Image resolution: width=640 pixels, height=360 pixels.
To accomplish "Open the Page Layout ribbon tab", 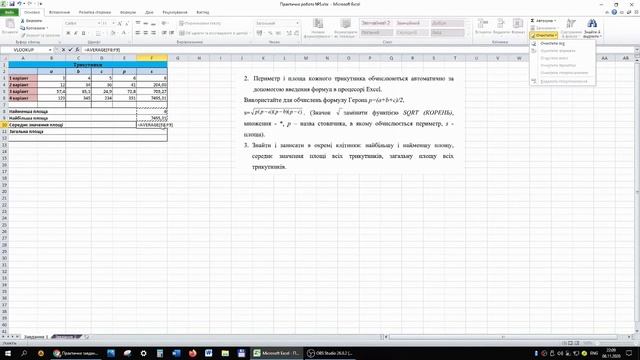I will click(x=95, y=12).
